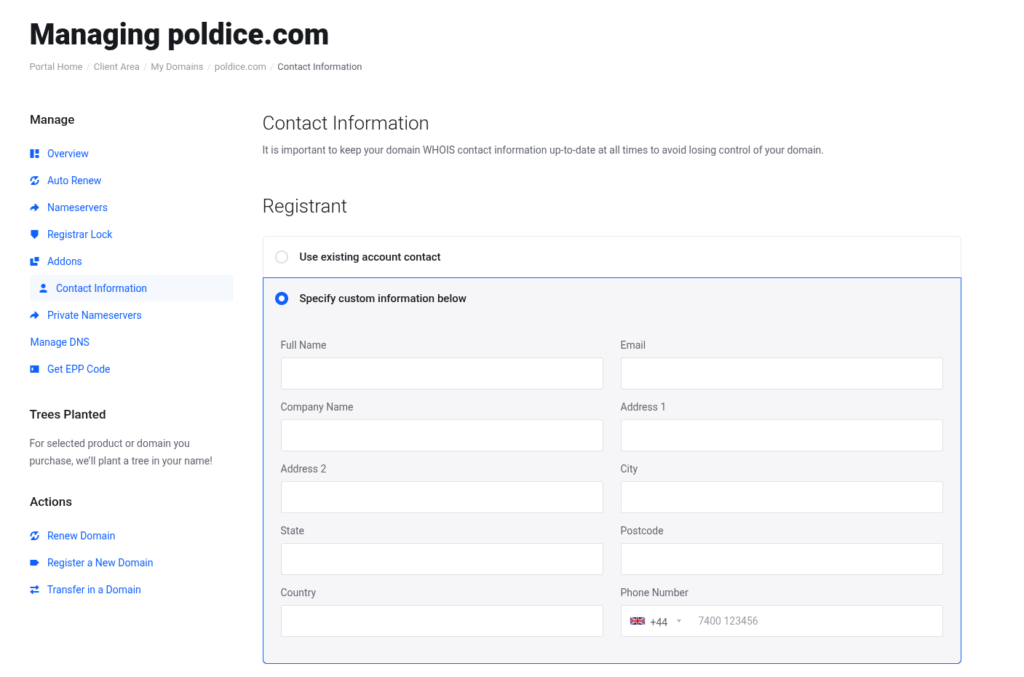Click the Registrar Lock shield icon
This screenshot has width=1024, height=677.
pyautogui.click(x=35, y=235)
